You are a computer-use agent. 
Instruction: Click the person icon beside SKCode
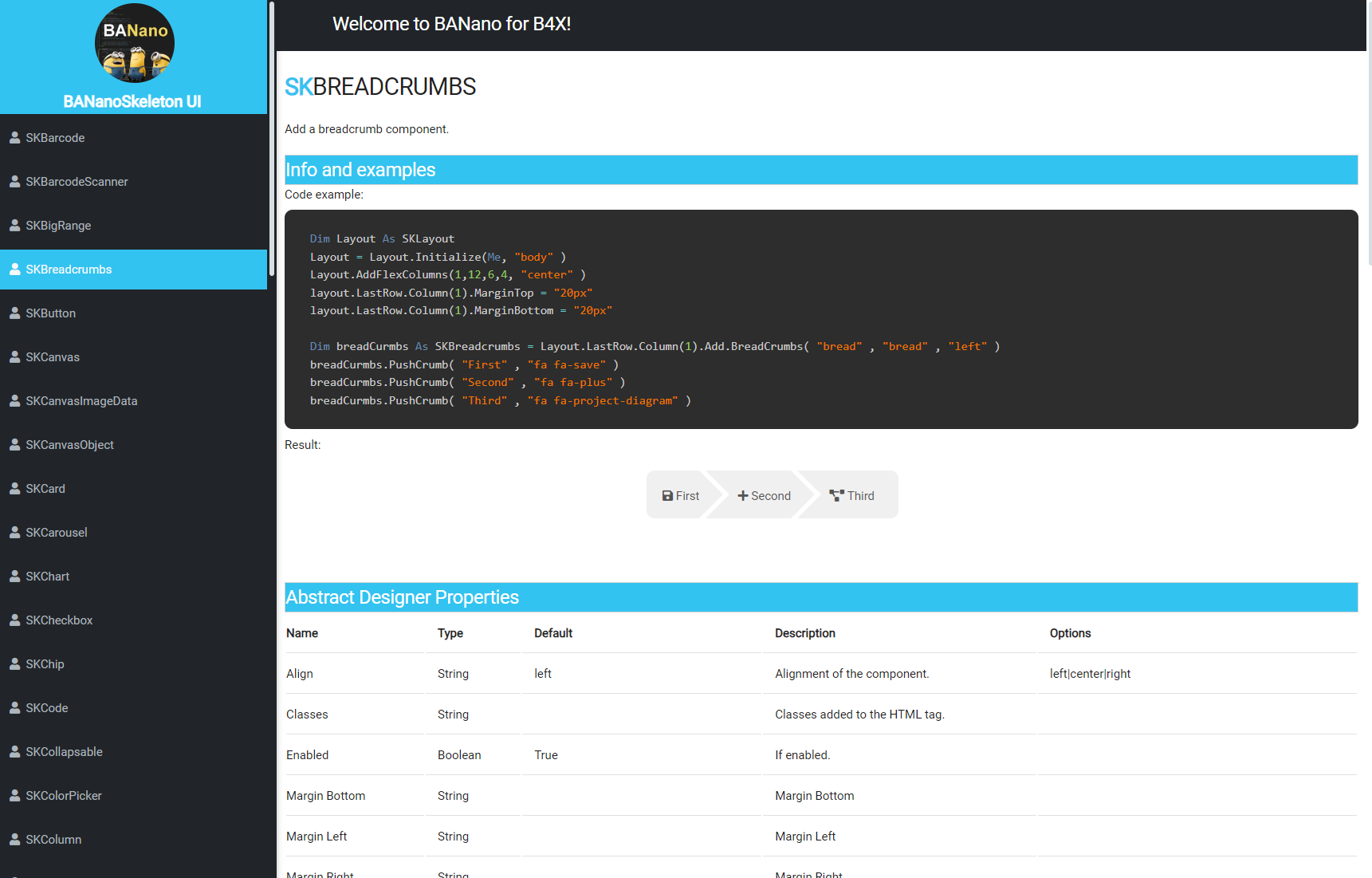[14, 707]
